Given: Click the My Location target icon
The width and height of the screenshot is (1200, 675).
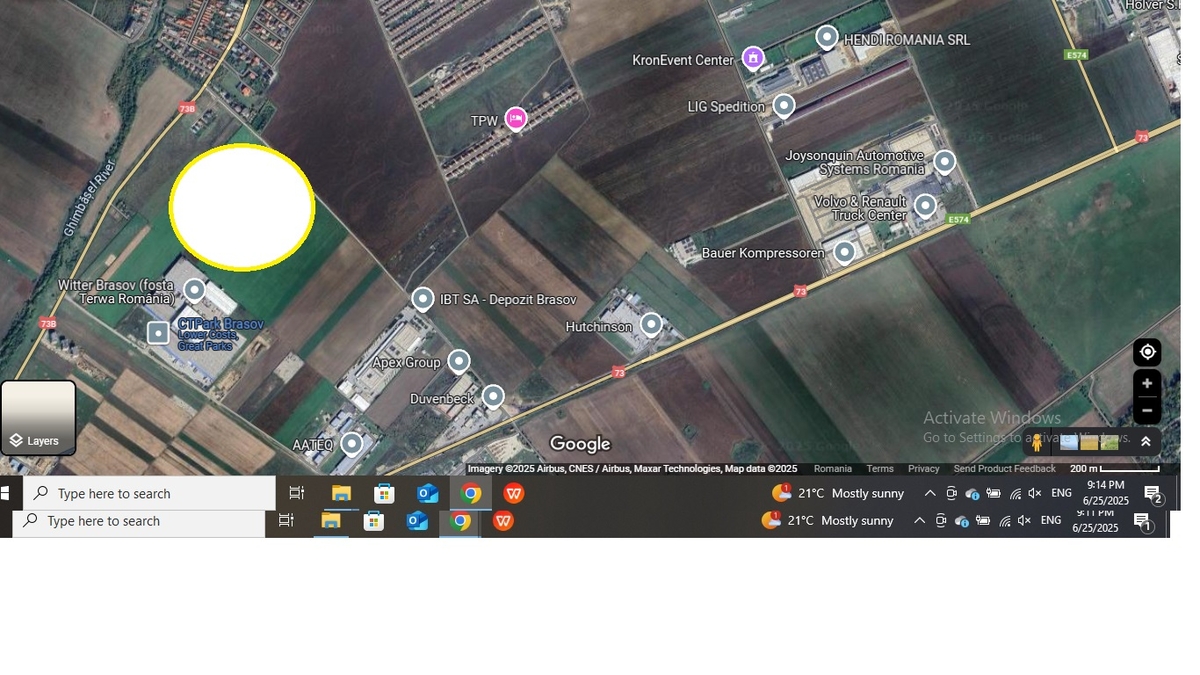Looking at the screenshot, I should (1147, 352).
